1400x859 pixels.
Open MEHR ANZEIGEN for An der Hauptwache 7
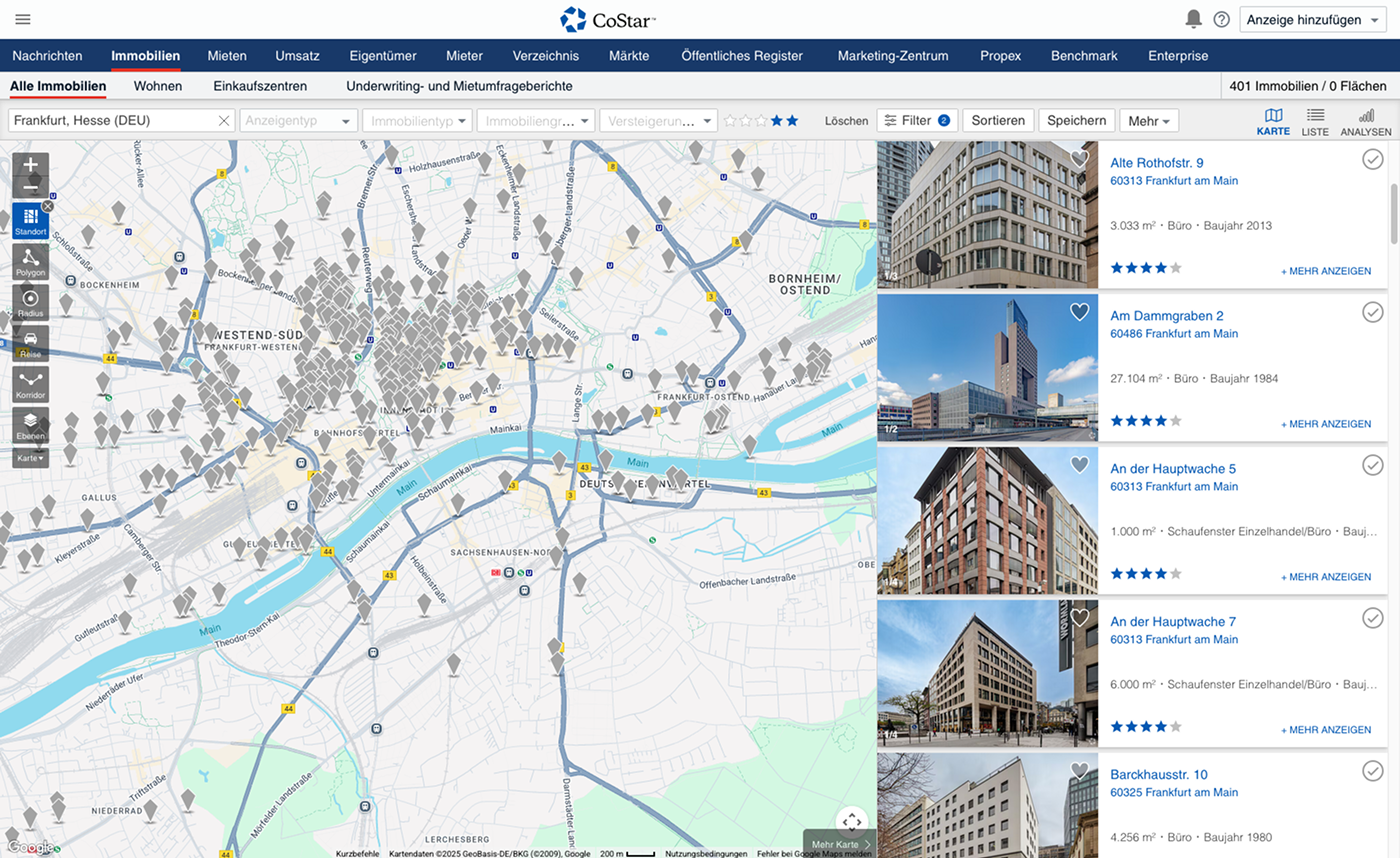1325,730
